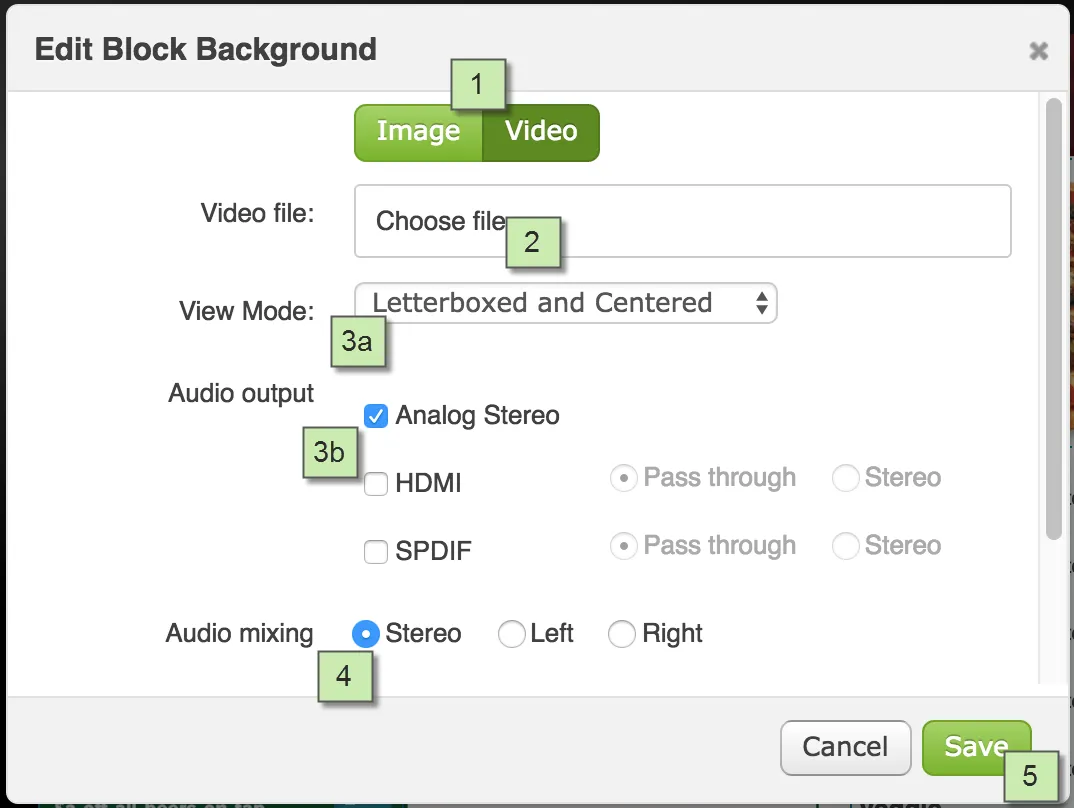This screenshot has width=1074, height=808.
Task: Uncheck the Analog Stereo checkbox
Action: point(375,416)
